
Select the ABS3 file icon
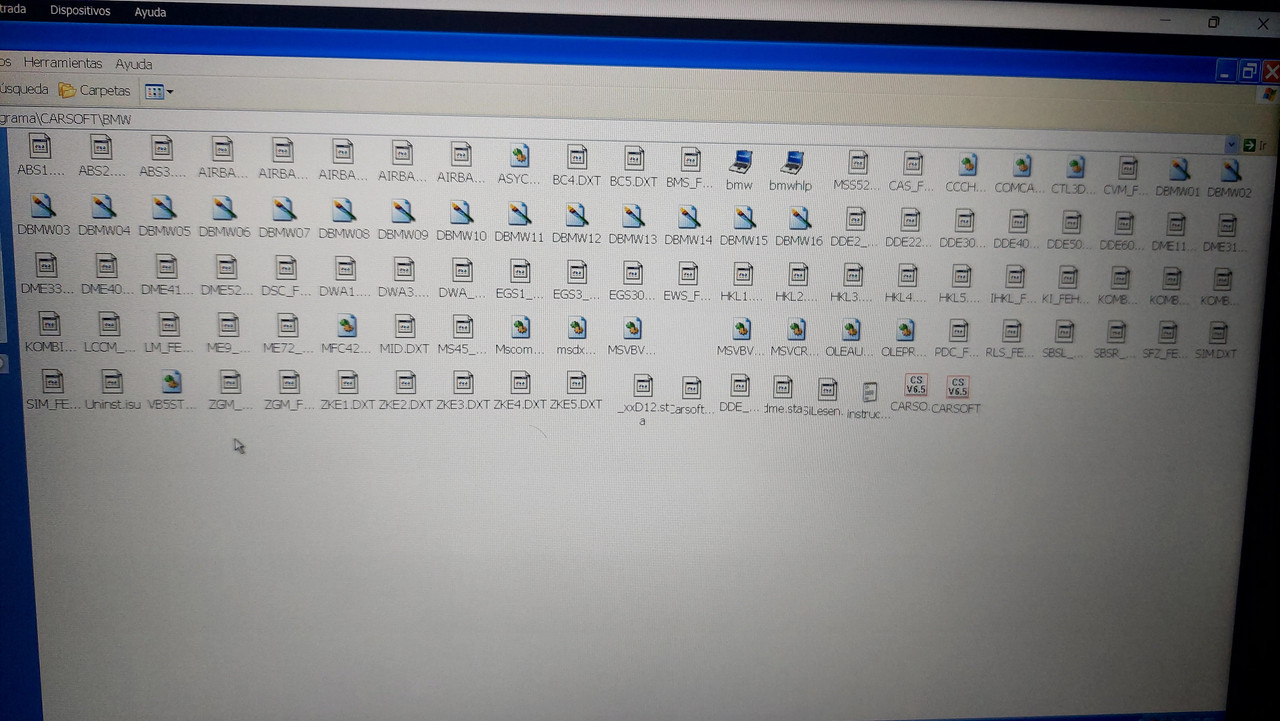161,148
